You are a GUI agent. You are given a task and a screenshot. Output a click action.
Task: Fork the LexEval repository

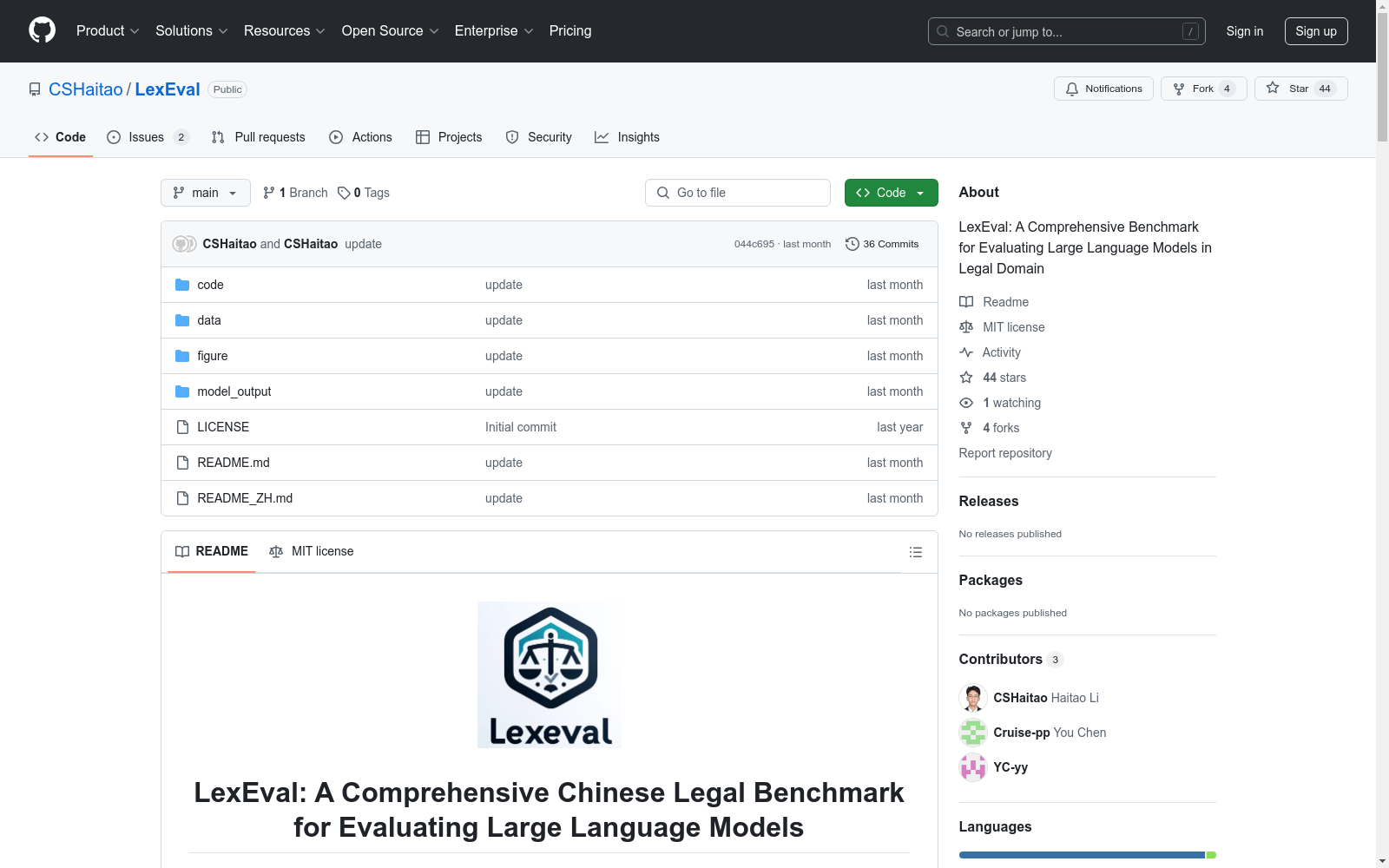pos(1203,89)
